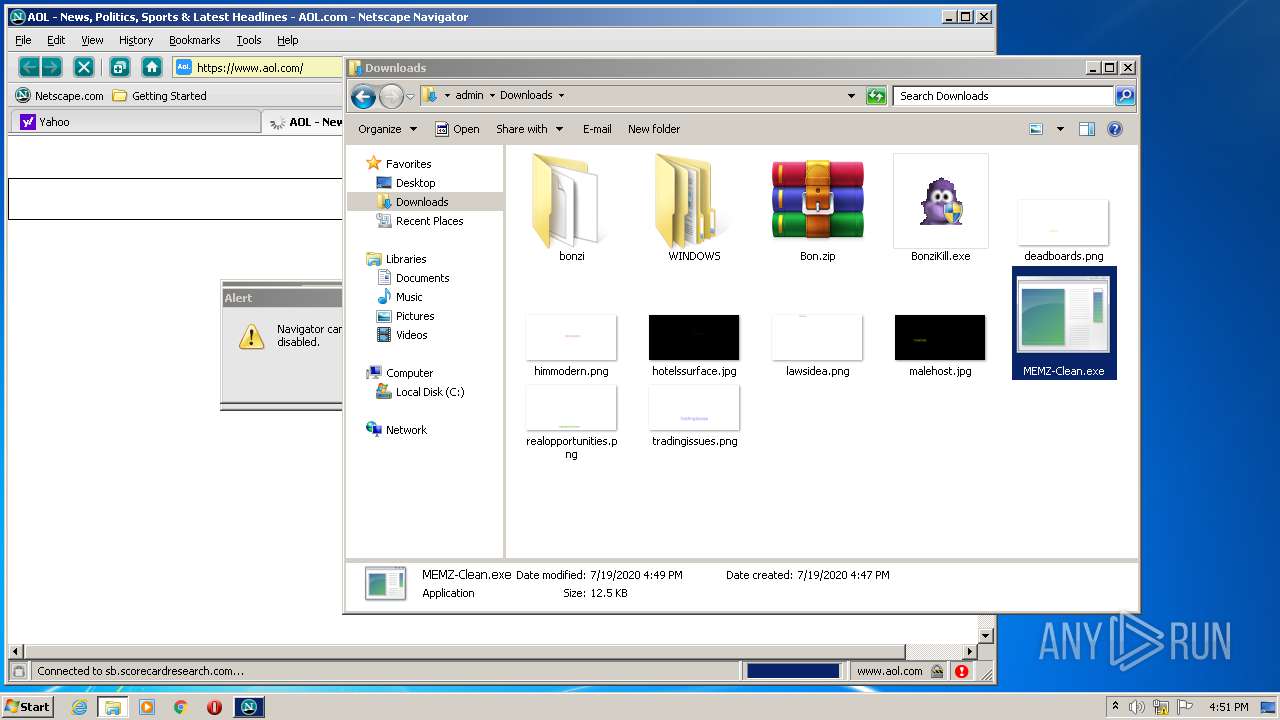Open Opera from taskbar
Screen dimensions: 1280x720
pos(214,707)
